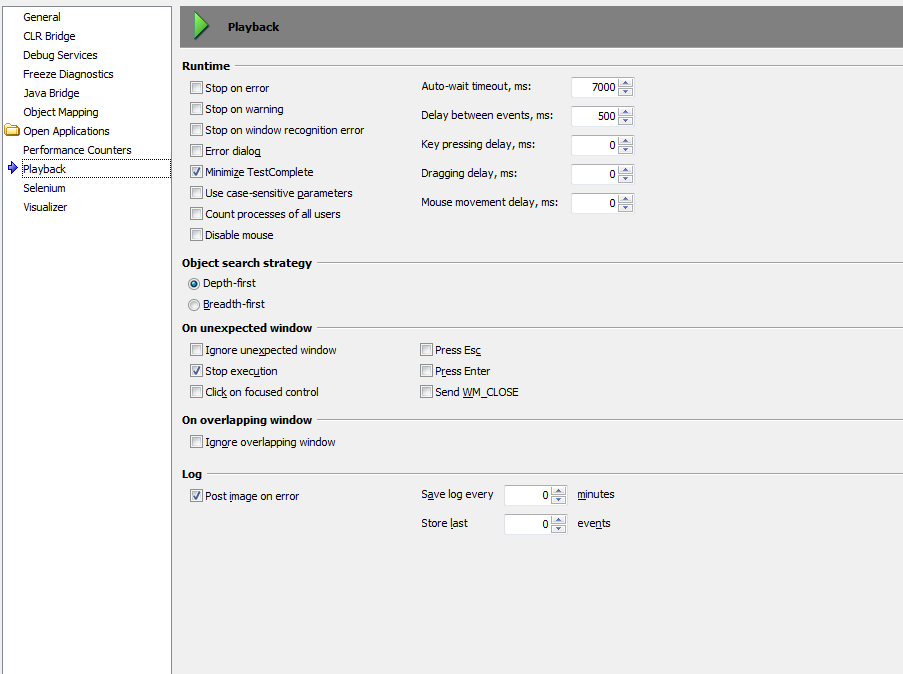Open the General options page
The image size is (903, 674).
click(x=42, y=17)
